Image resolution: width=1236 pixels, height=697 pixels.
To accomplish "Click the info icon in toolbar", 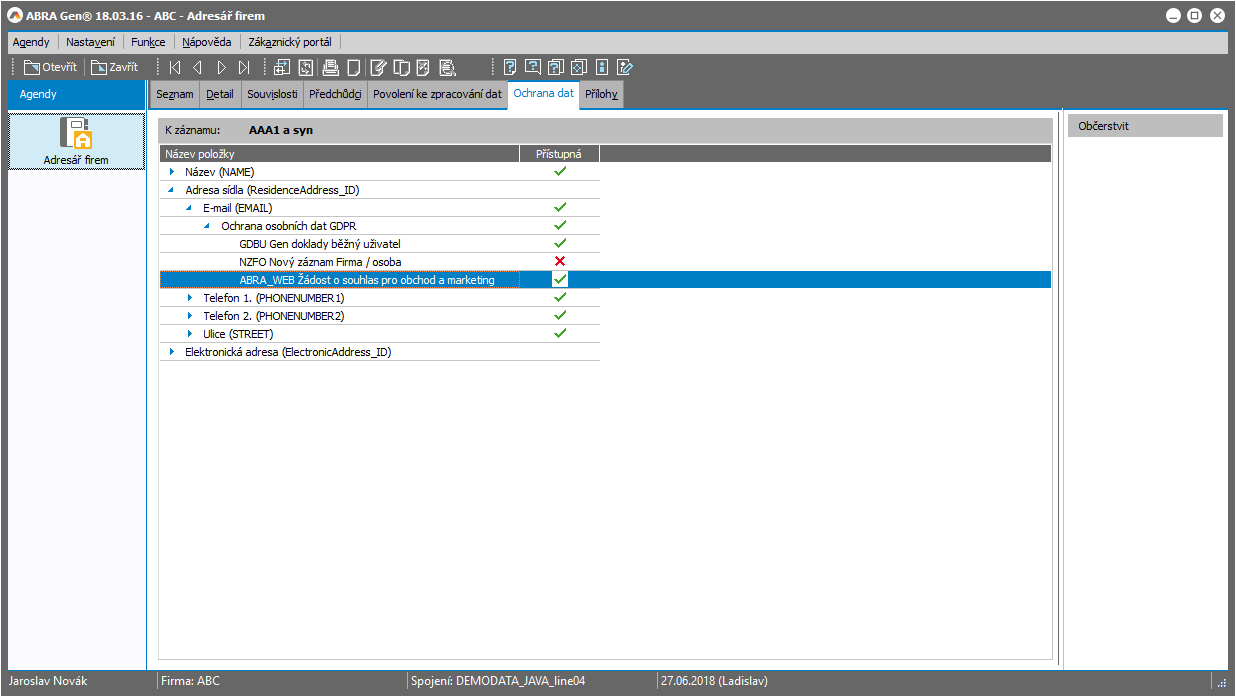I will tap(602, 68).
